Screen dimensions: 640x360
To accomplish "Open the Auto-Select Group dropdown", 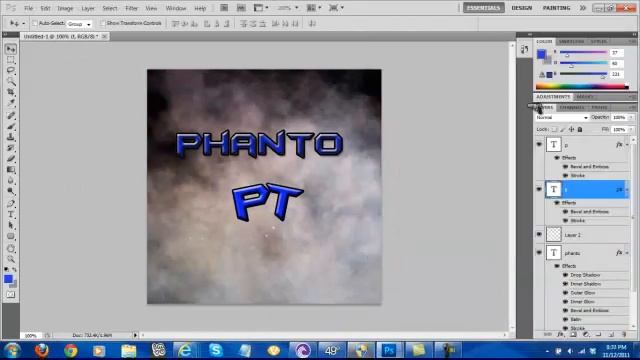I will pos(79,24).
